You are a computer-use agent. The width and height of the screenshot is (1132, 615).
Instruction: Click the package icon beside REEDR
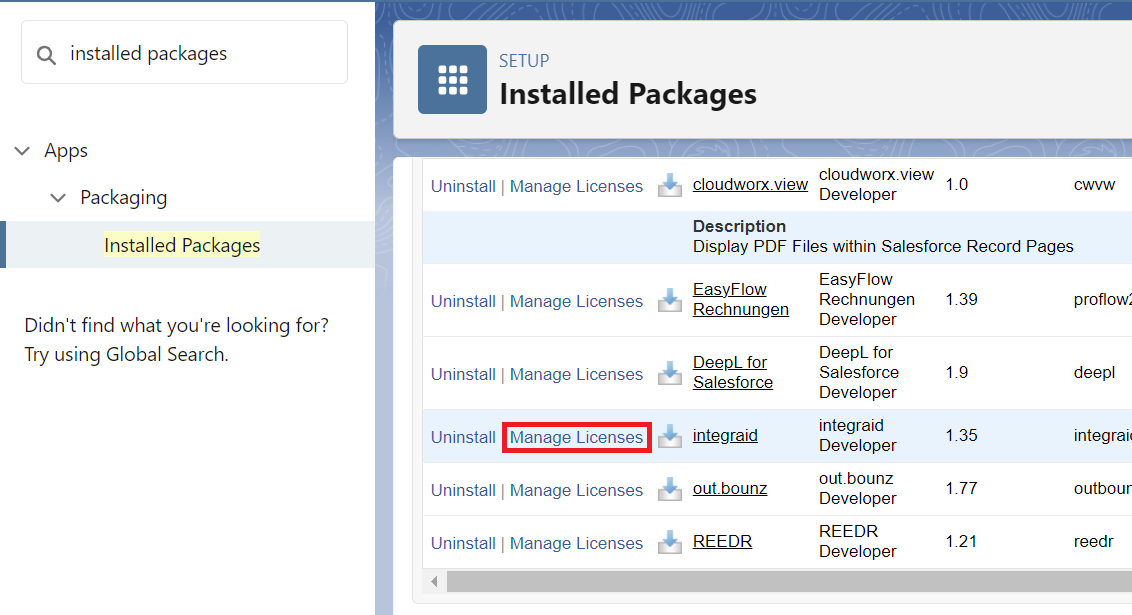tap(670, 542)
